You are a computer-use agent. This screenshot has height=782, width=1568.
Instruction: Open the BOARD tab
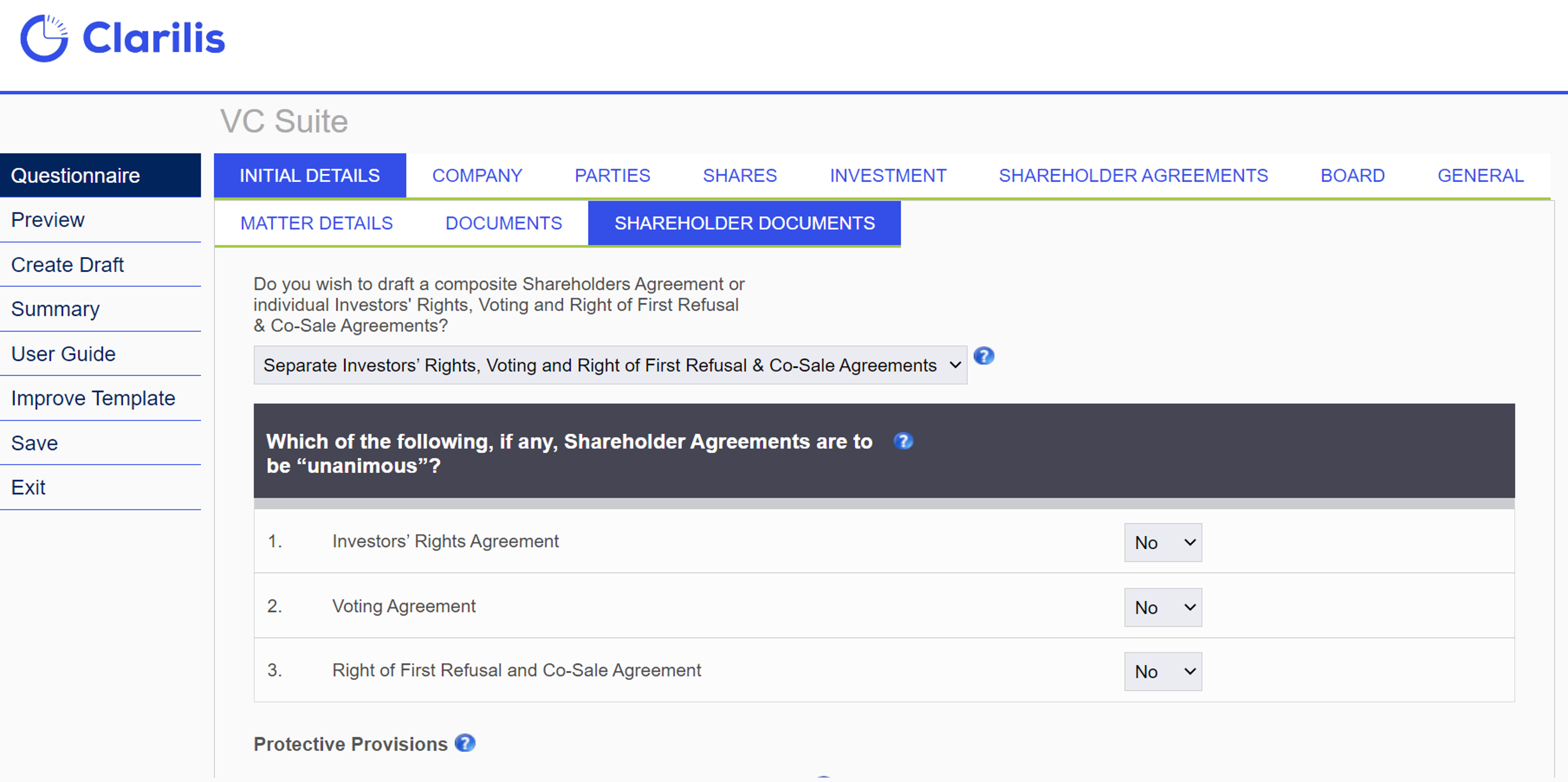coord(1352,175)
